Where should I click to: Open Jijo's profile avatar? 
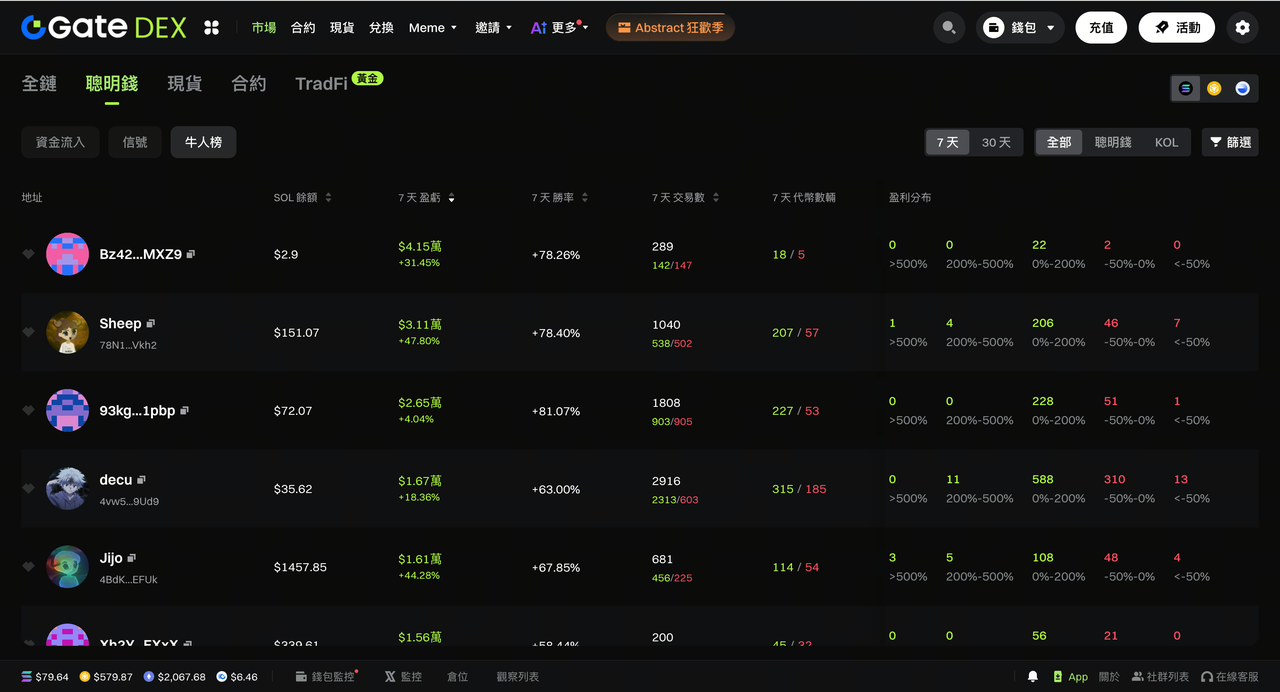click(x=67, y=567)
